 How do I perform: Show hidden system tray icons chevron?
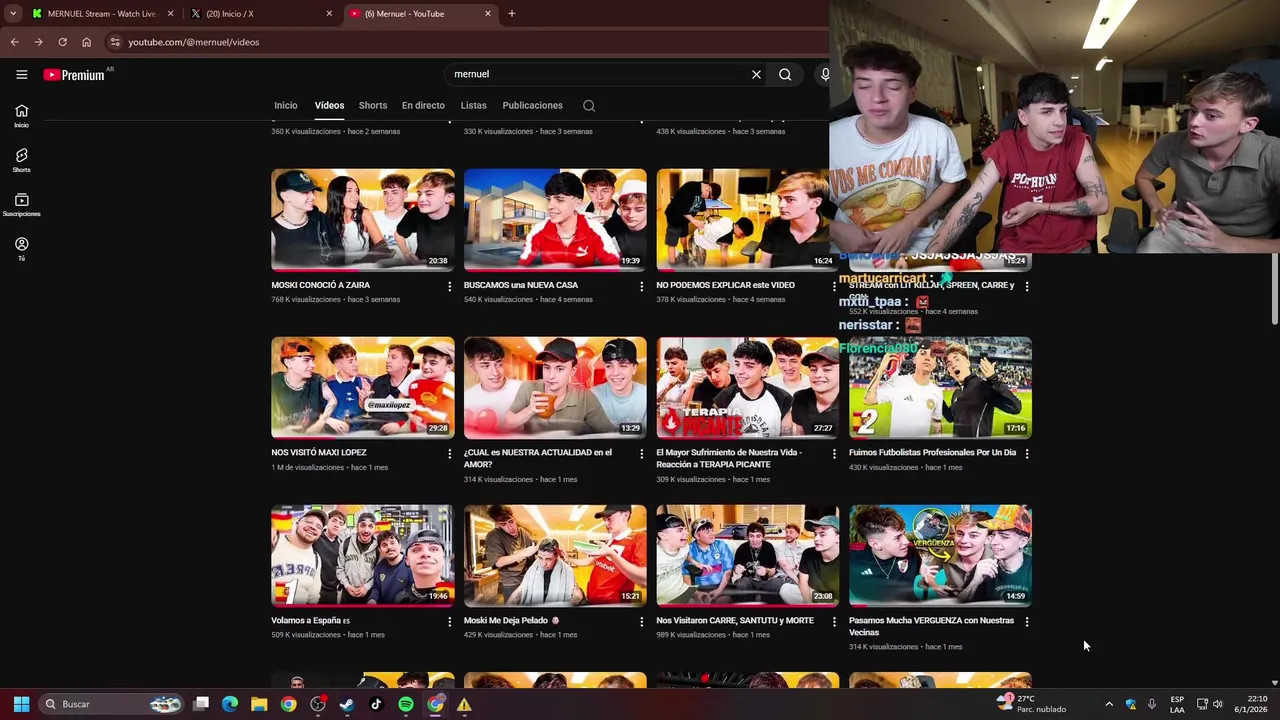tap(1108, 704)
